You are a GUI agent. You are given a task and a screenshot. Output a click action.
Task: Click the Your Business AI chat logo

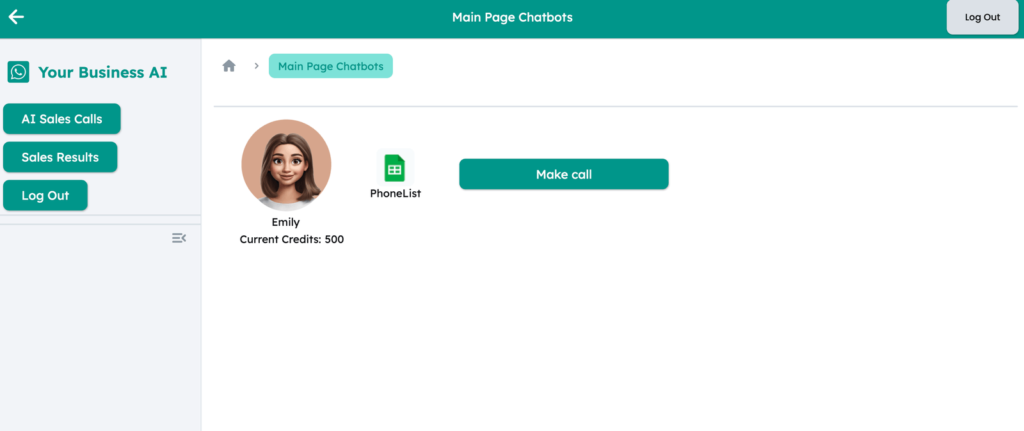(x=18, y=72)
